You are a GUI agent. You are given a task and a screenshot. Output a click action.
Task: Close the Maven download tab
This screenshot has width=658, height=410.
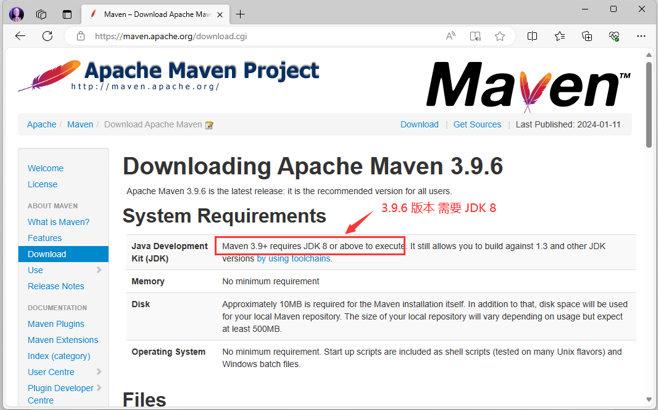(x=219, y=15)
